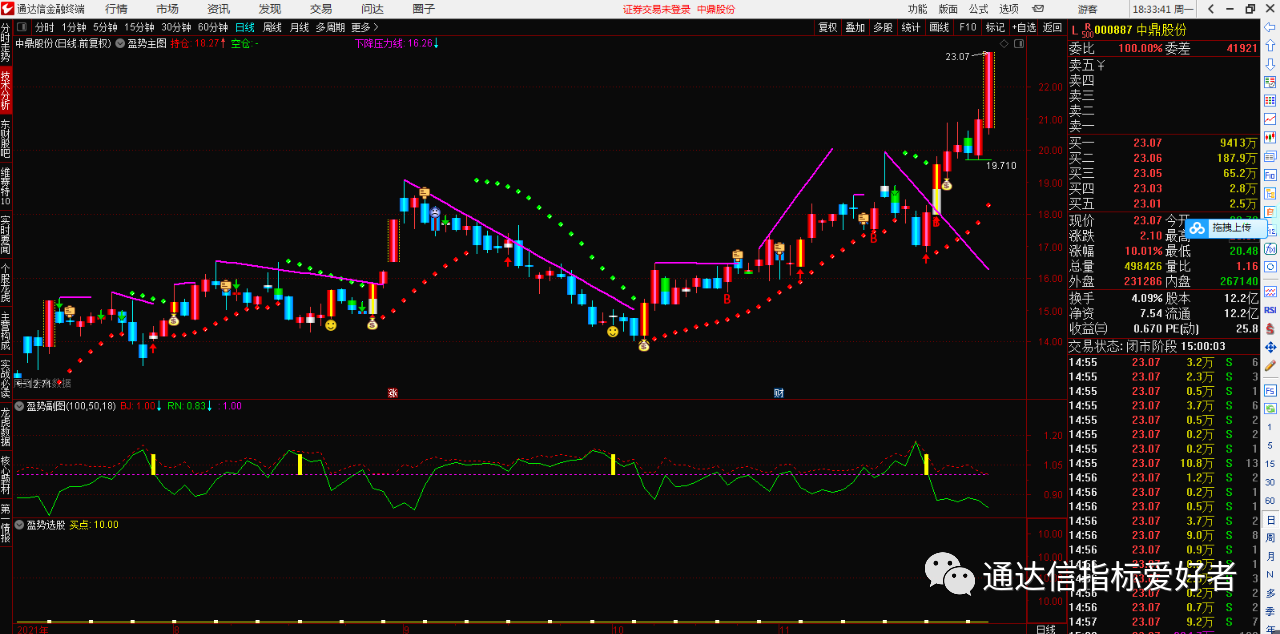Open the 市场 menu
The height and width of the screenshot is (634, 1280).
(167, 8)
